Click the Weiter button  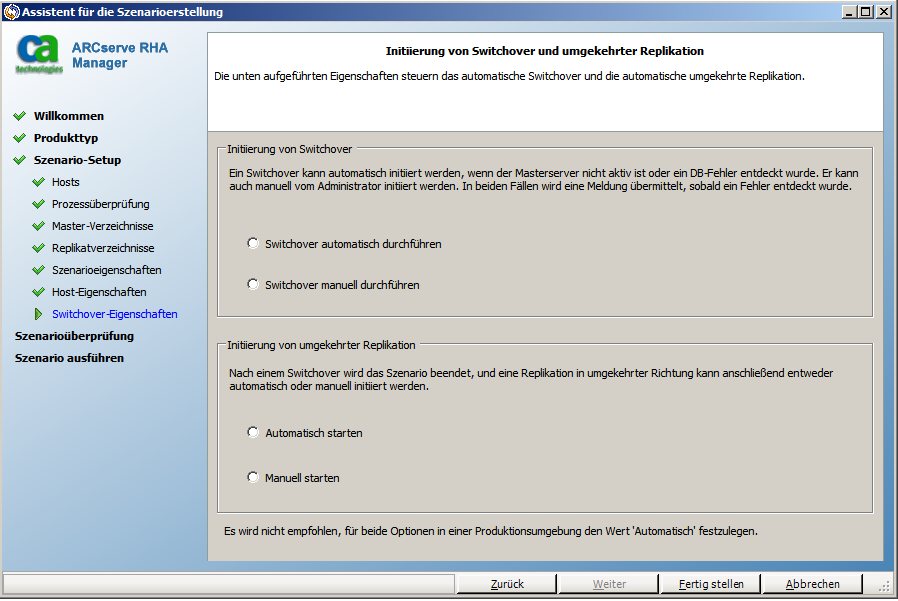pos(608,584)
